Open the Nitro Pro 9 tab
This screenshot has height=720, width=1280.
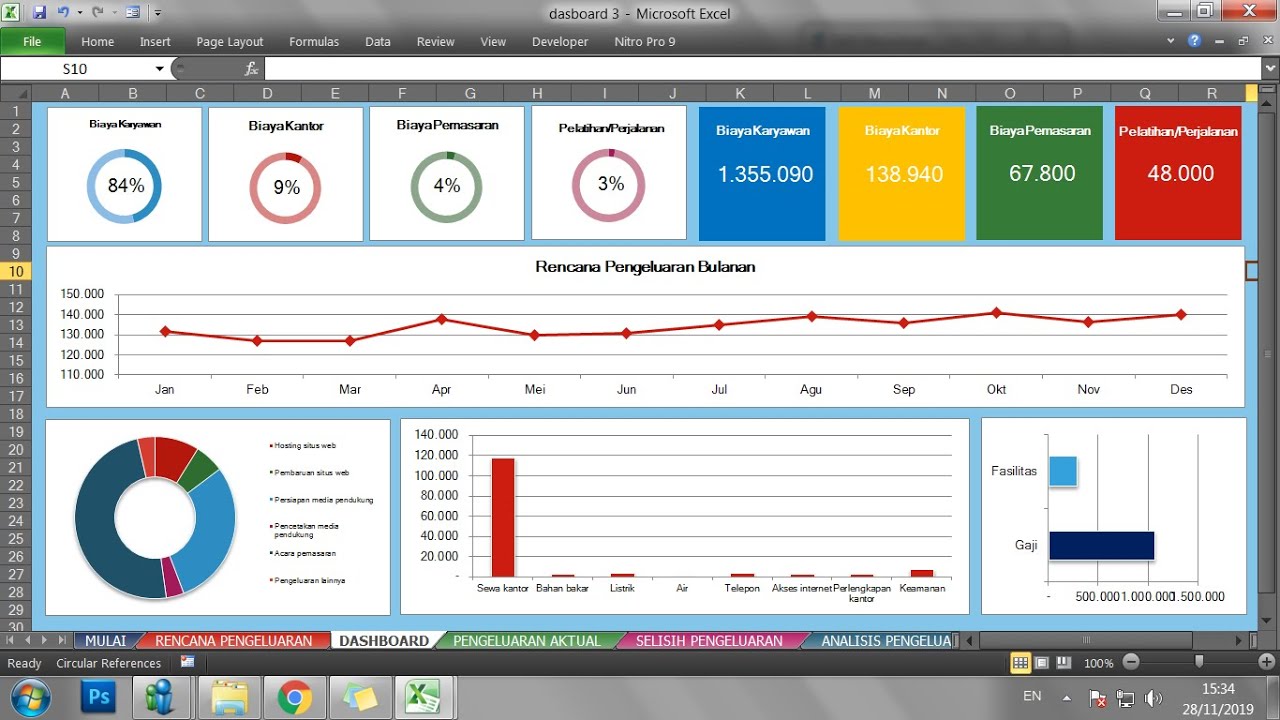645,42
